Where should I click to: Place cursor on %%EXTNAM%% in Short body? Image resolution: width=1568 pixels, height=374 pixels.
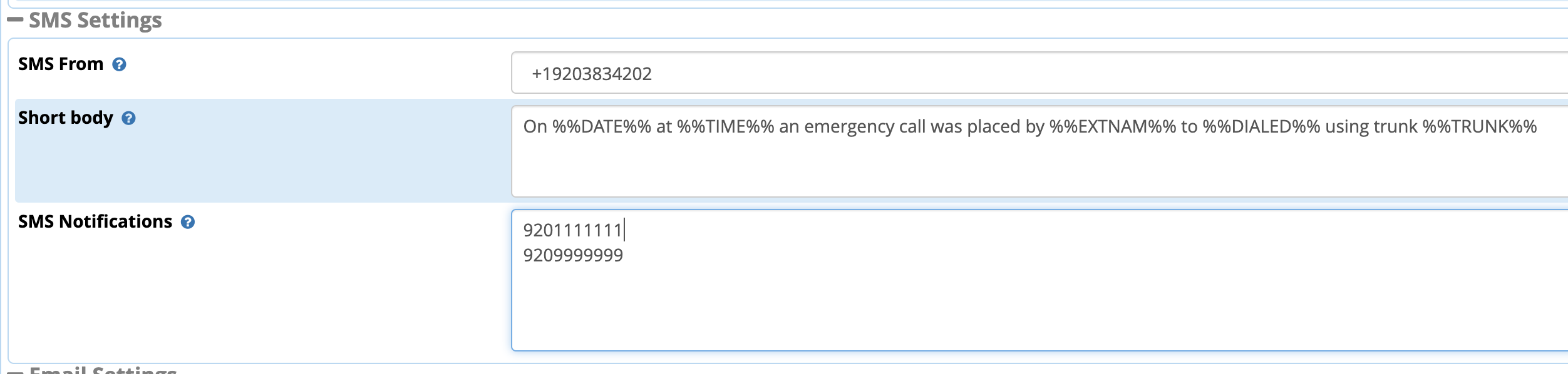(1113, 127)
